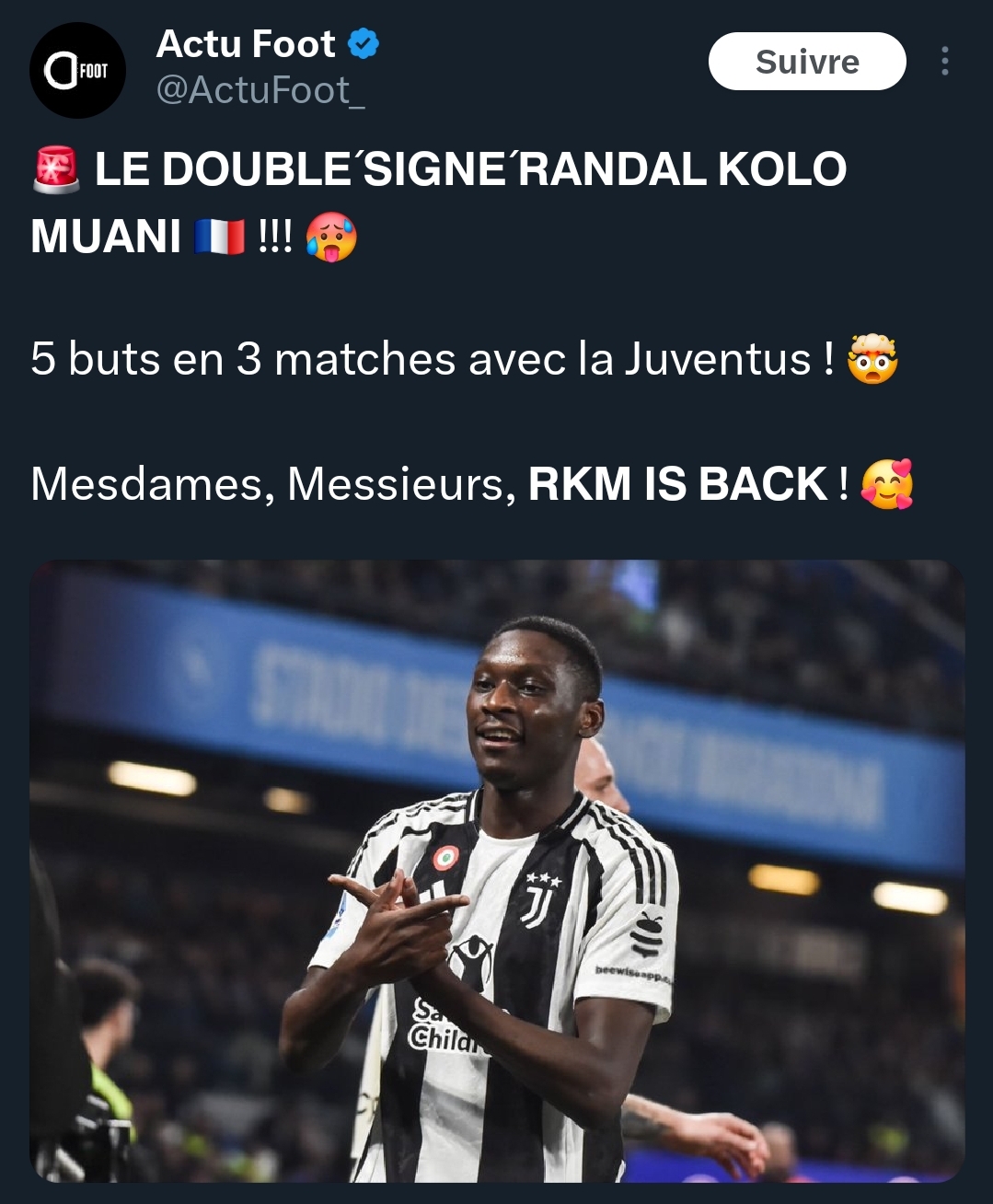Open the Actu Foot display name
Viewport: 993px width, 1204px height.
[246, 44]
